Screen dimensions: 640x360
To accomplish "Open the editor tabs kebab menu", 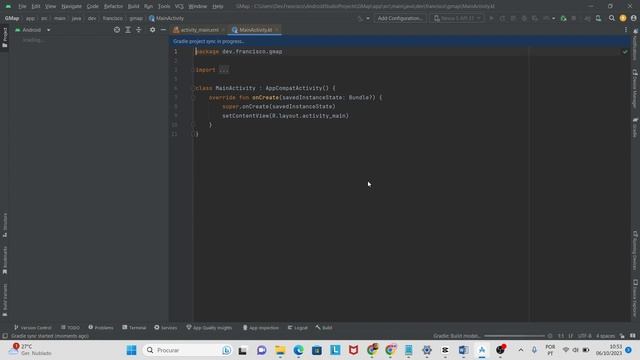I will [626, 30].
